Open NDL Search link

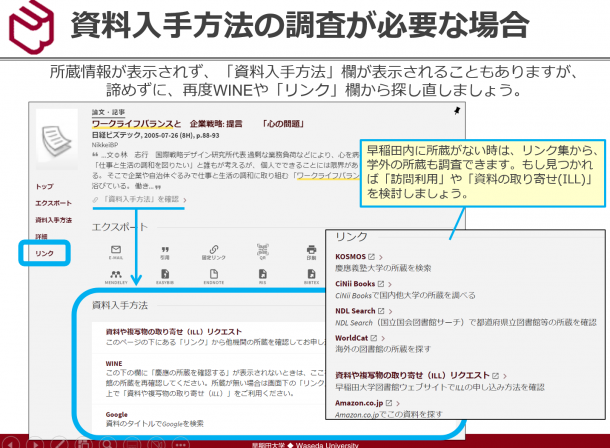[355, 311]
